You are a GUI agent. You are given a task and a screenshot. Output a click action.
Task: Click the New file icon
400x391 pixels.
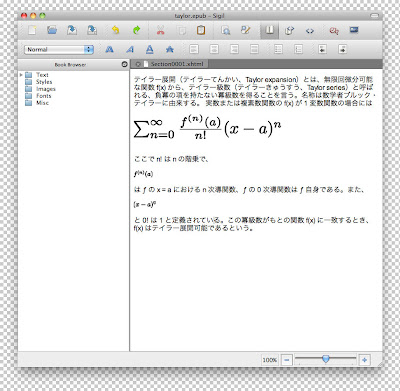[x=32, y=30]
